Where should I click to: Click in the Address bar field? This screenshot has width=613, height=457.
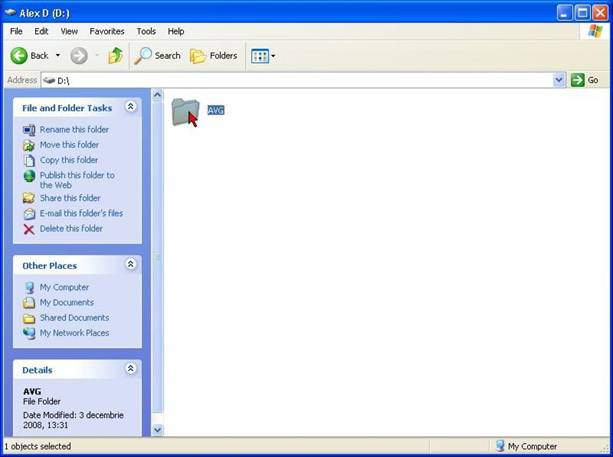300,80
